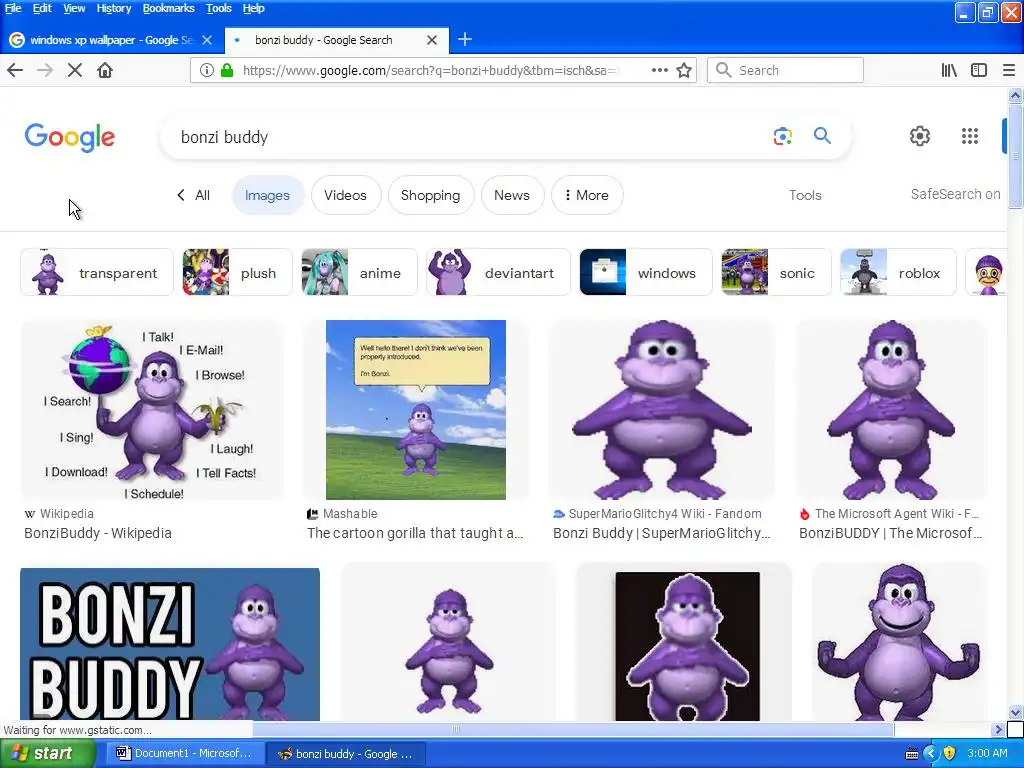Viewport: 1024px width, 768px height.
Task: Open the Edit menu
Action: coord(42,8)
